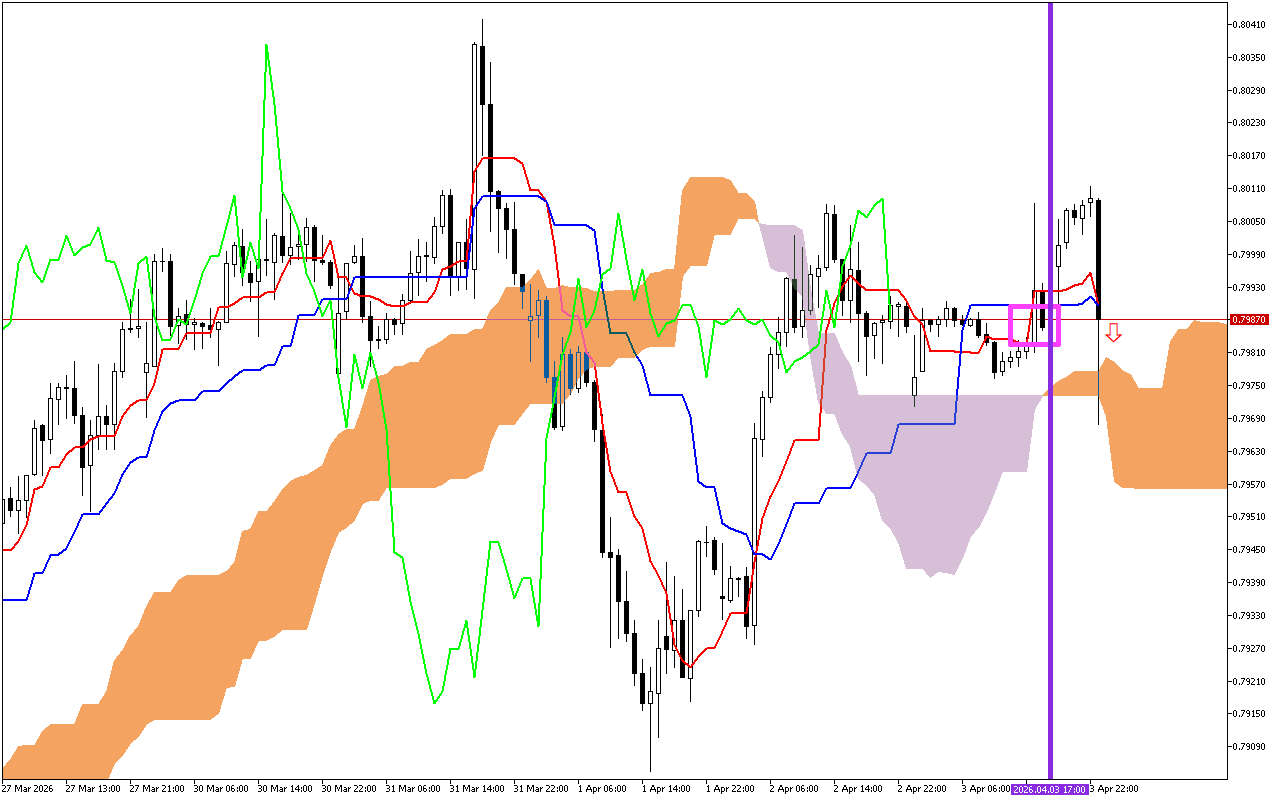Click the 27 Mar 2026 time label

28,788
